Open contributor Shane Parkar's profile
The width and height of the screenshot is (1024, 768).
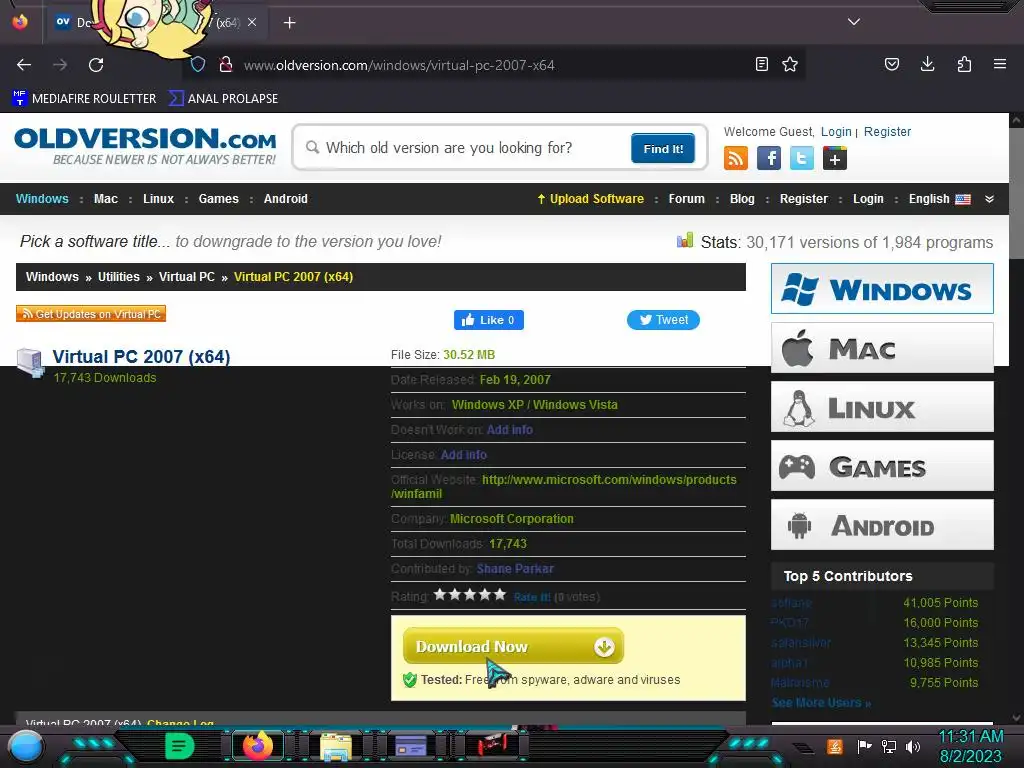coord(515,569)
